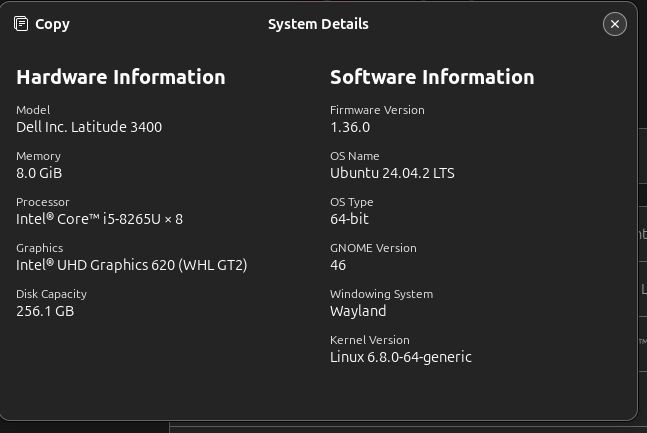Click the Hardware Information heading
The image size is (647, 433).
(x=121, y=77)
